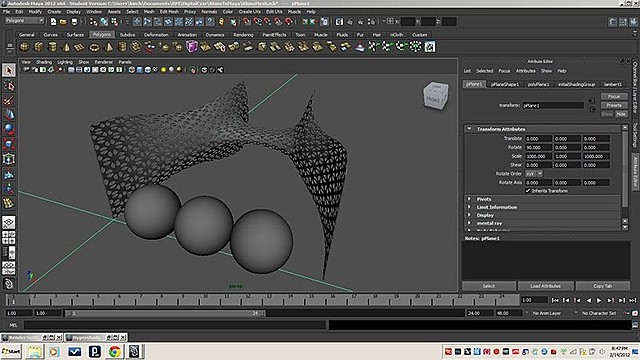Screen dimensions: 640x360
Task: Click the Save Scene icon
Action: 74,22
